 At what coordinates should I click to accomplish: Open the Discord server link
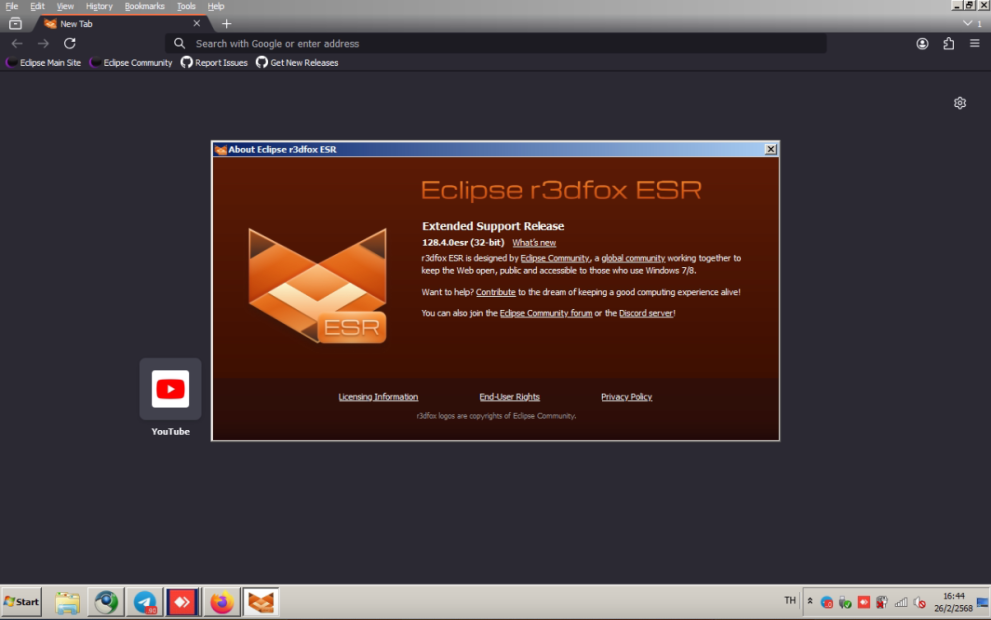pyautogui.click(x=646, y=313)
